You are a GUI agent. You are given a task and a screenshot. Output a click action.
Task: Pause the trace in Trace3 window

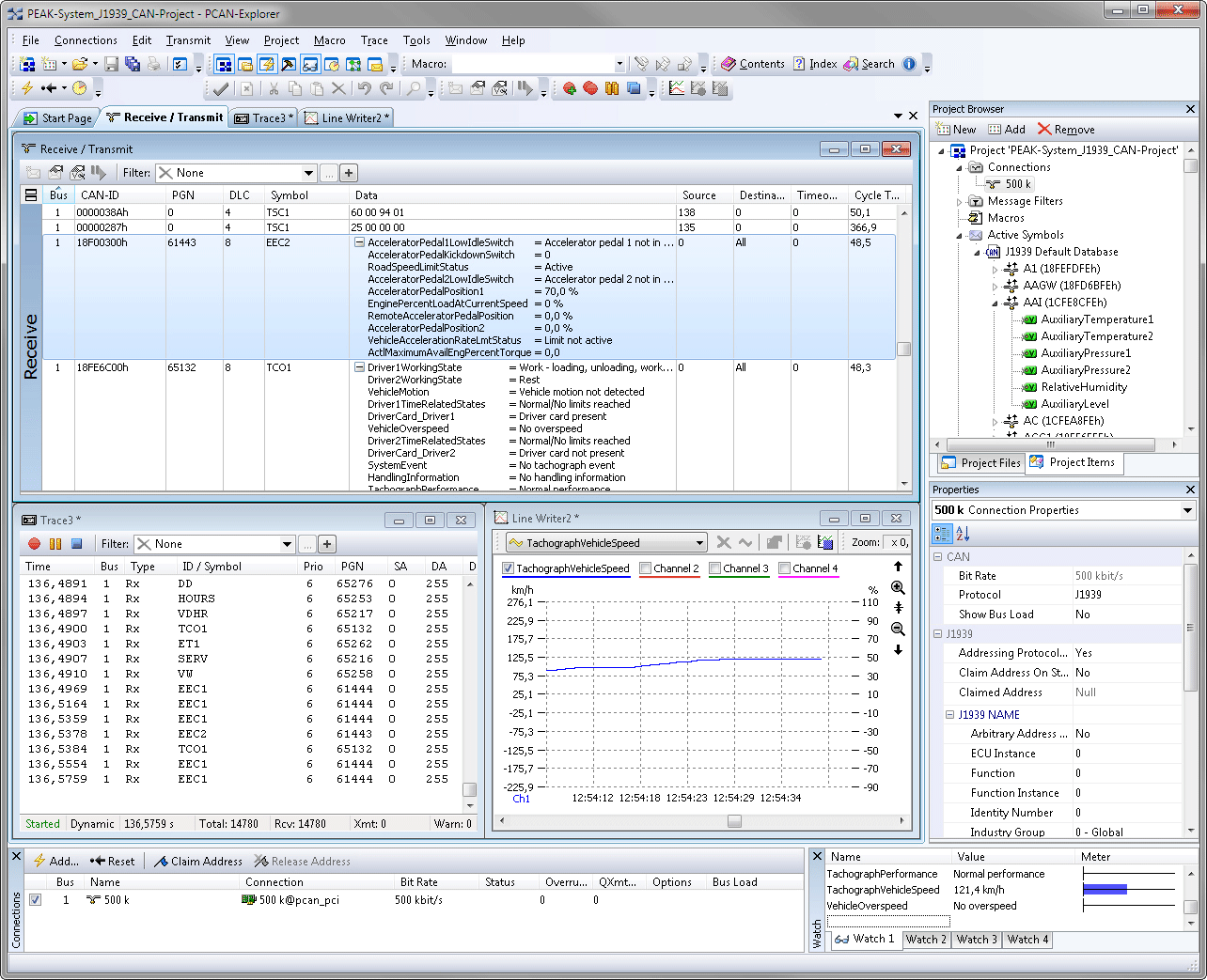[55, 544]
